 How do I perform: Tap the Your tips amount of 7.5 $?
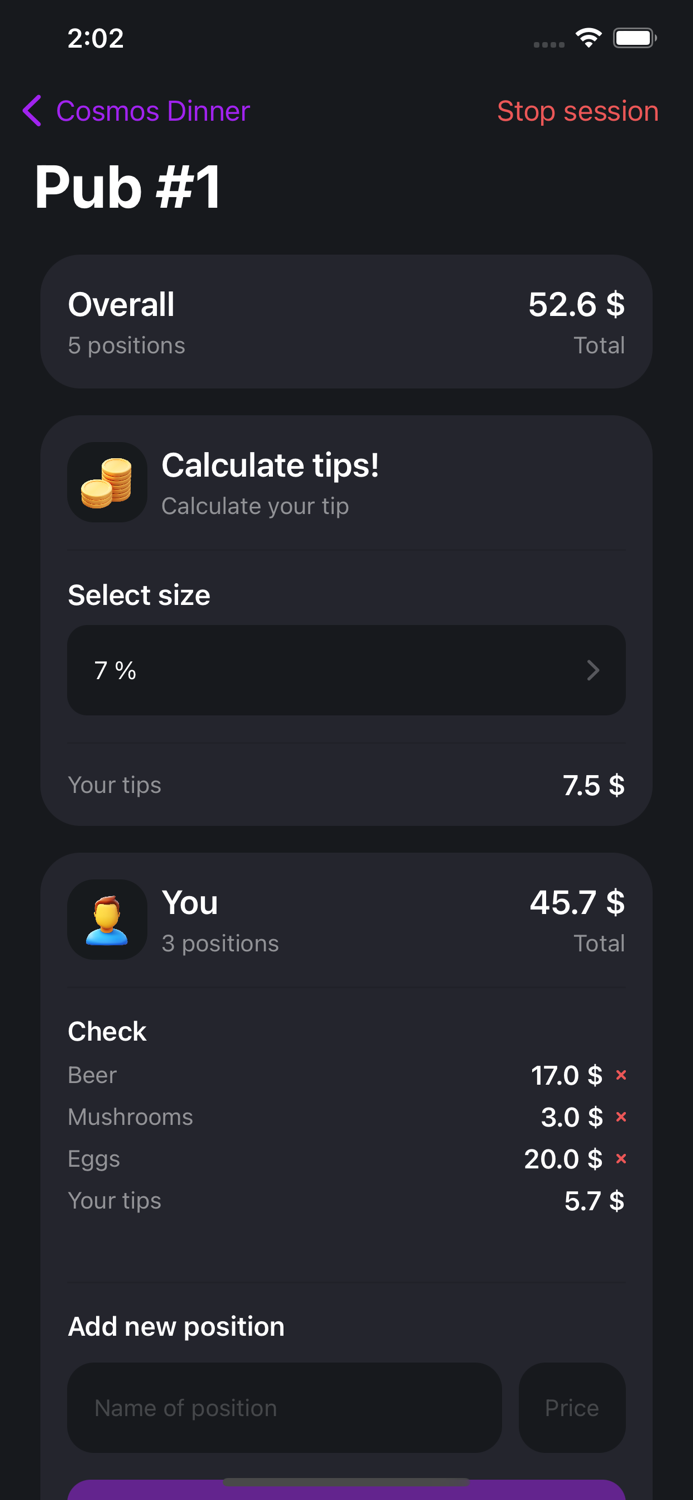(592, 785)
